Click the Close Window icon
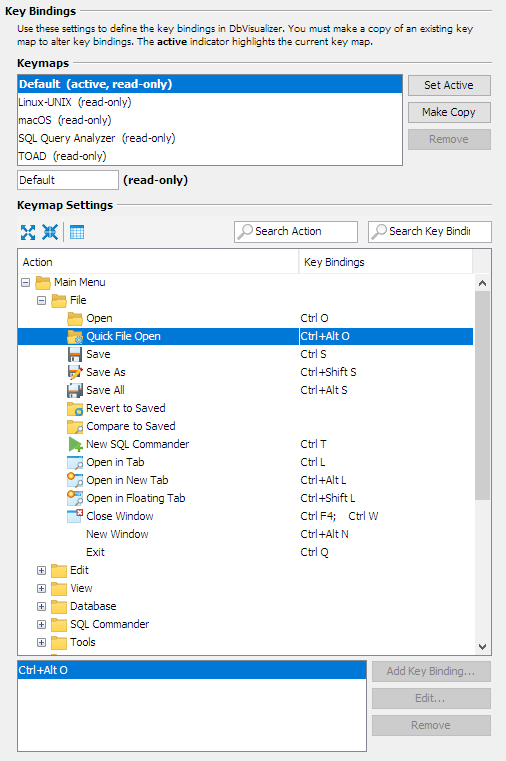The image size is (506, 761). [x=75, y=516]
